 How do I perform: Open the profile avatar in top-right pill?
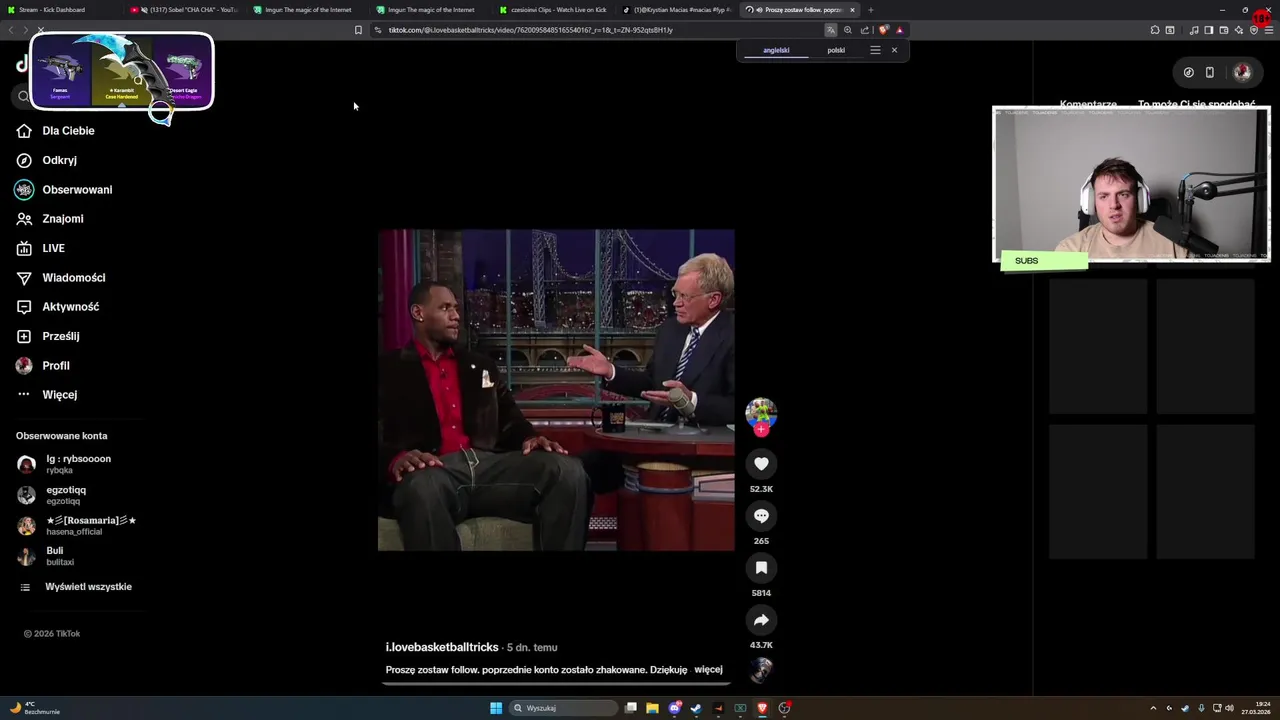1242,72
